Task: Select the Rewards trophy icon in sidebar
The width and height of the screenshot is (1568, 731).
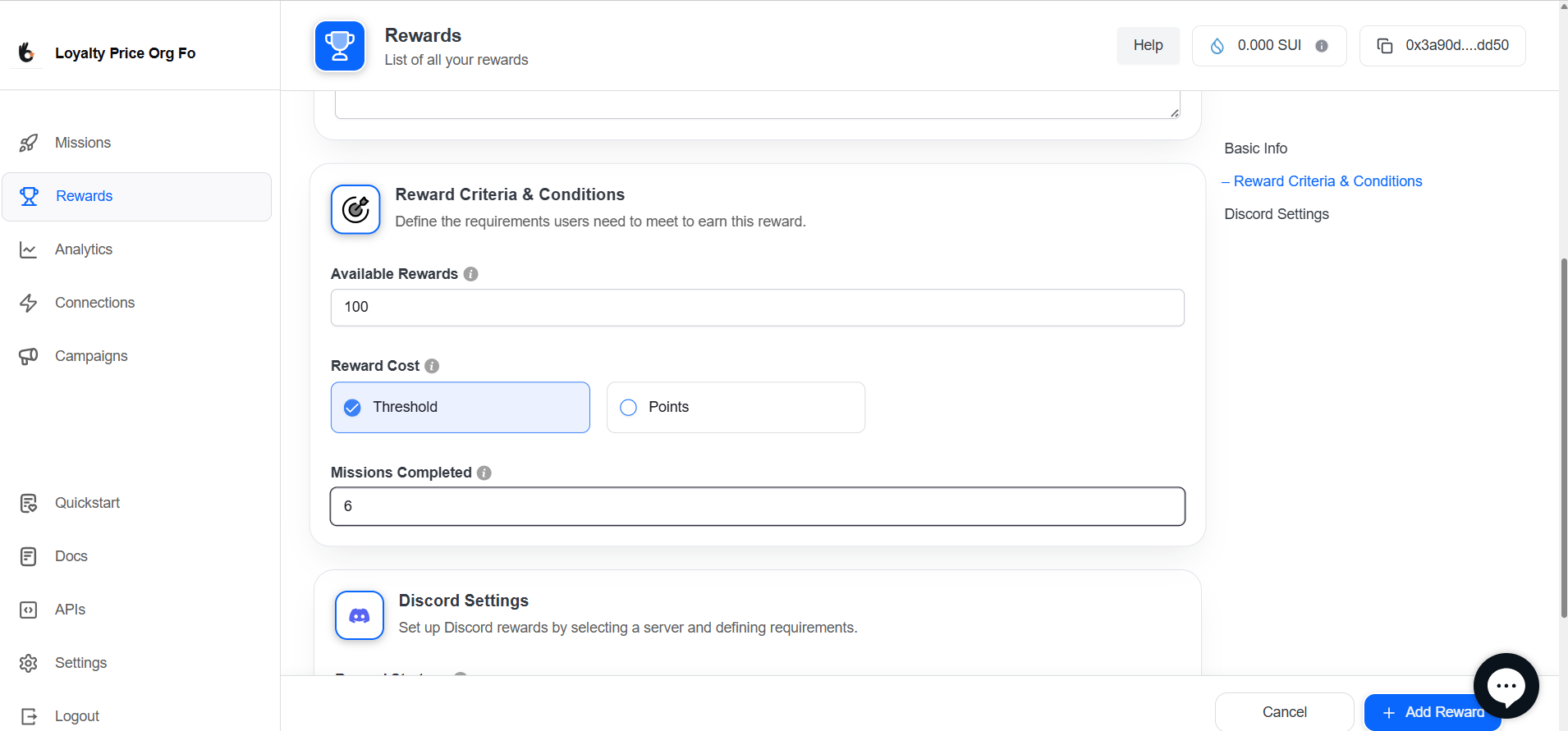Action: 29,196
